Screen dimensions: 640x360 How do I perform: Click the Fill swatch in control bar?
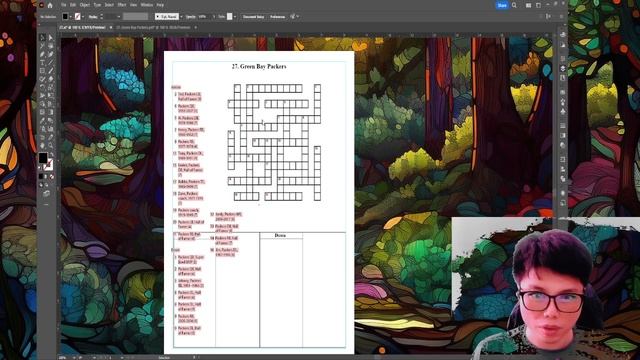(65, 17)
